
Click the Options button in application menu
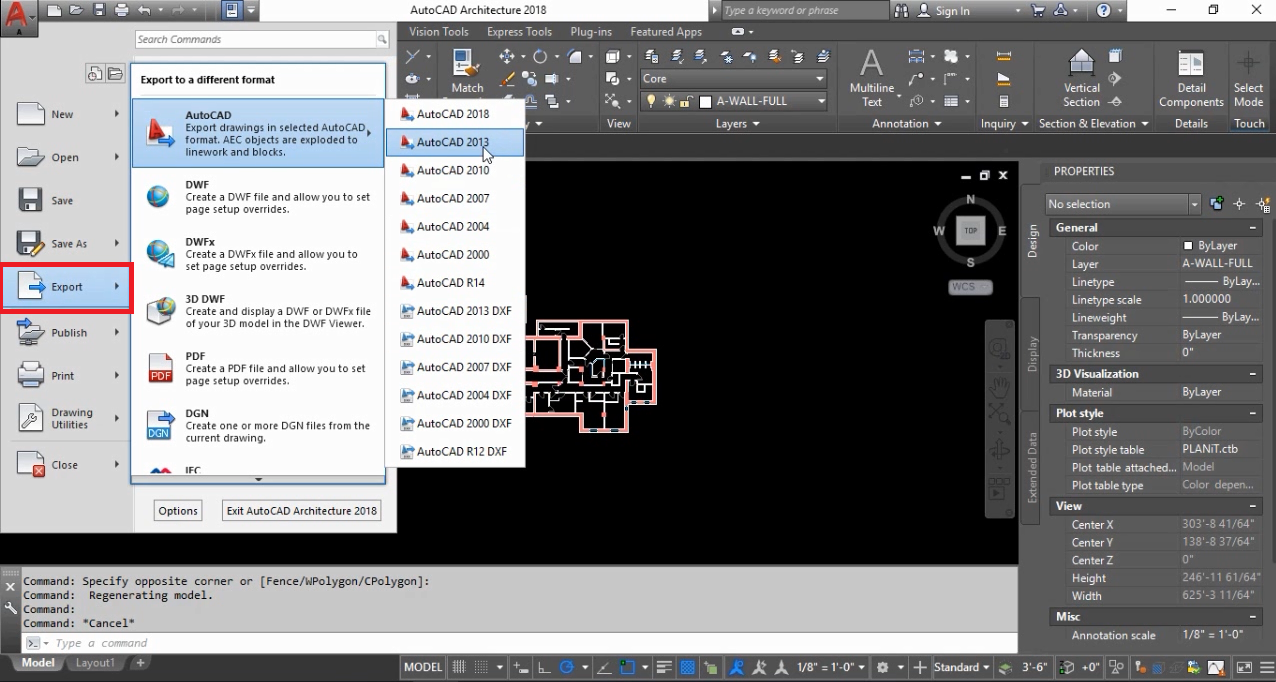point(178,511)
